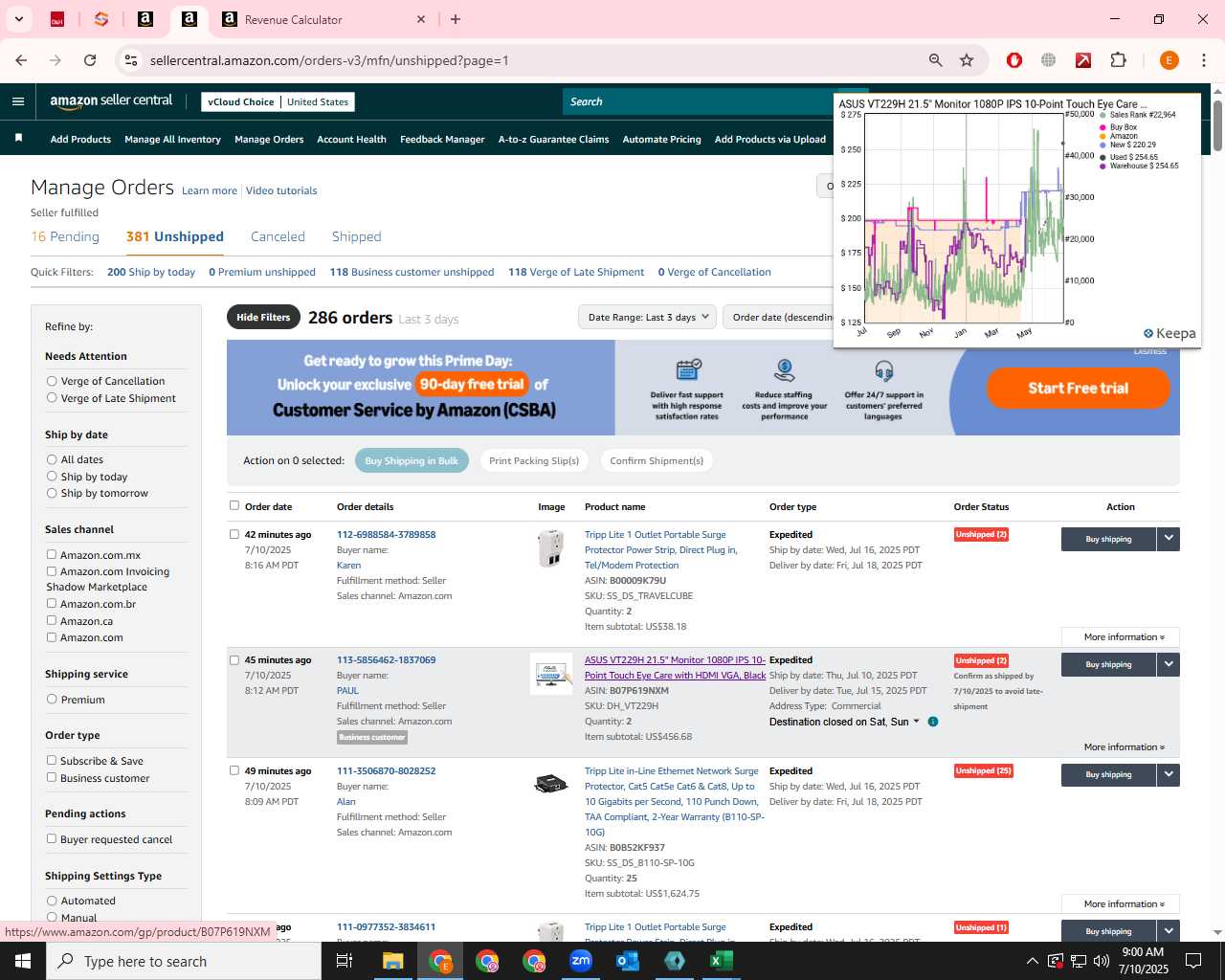
Task: Check the Buyer requested cancel box
Action: point(52,838)
